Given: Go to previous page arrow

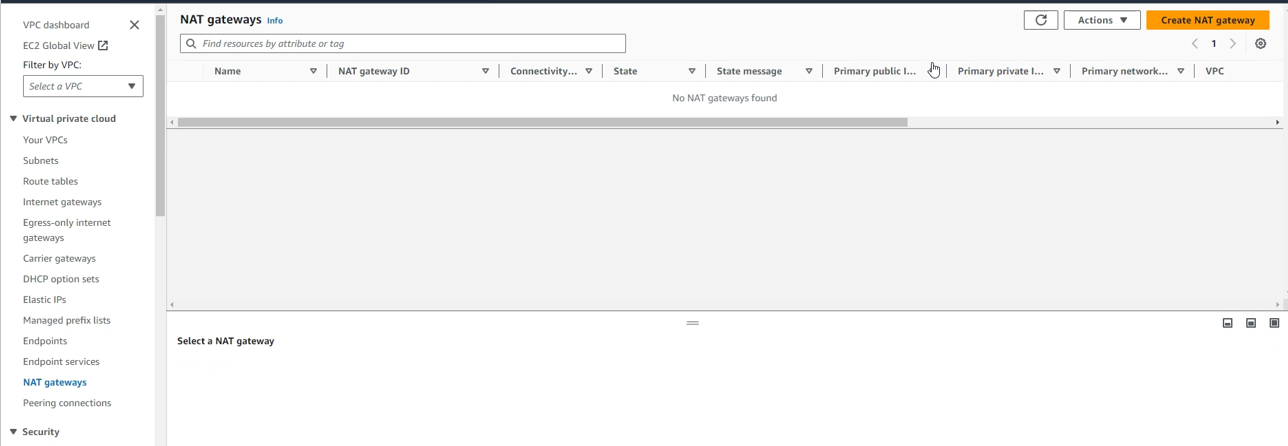Looking at the screenshot, I should tap(1194, 44).
